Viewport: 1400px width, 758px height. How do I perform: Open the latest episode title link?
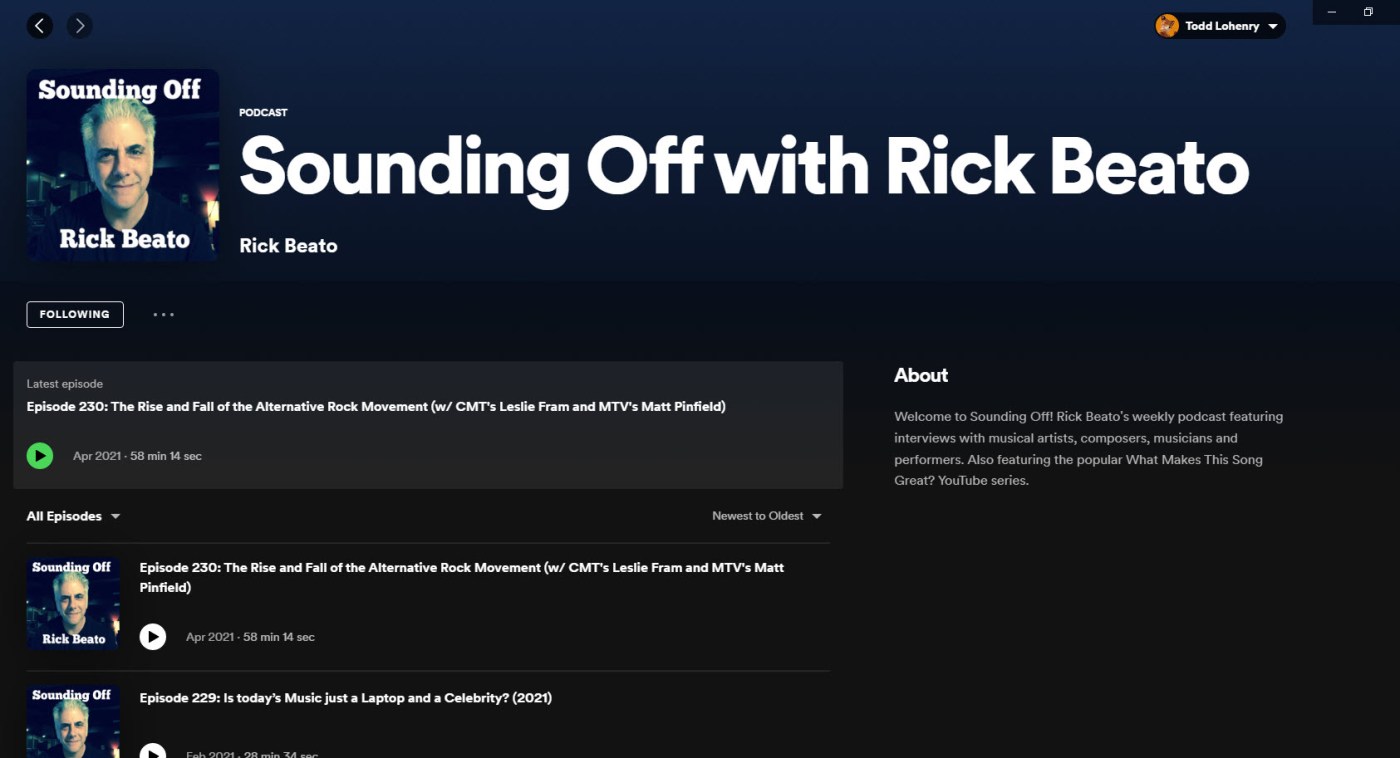coord(376,407)
